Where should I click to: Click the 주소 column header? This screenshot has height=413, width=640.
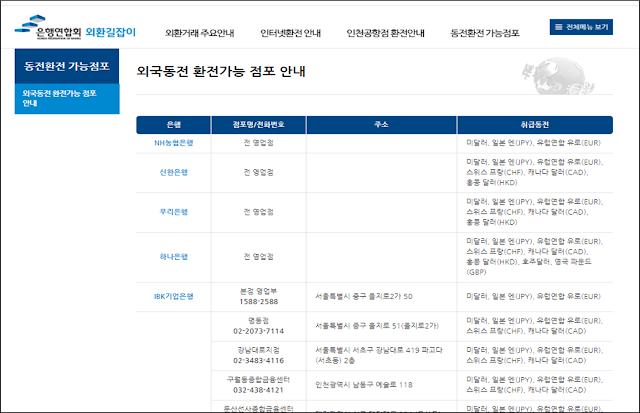(381, 125)
